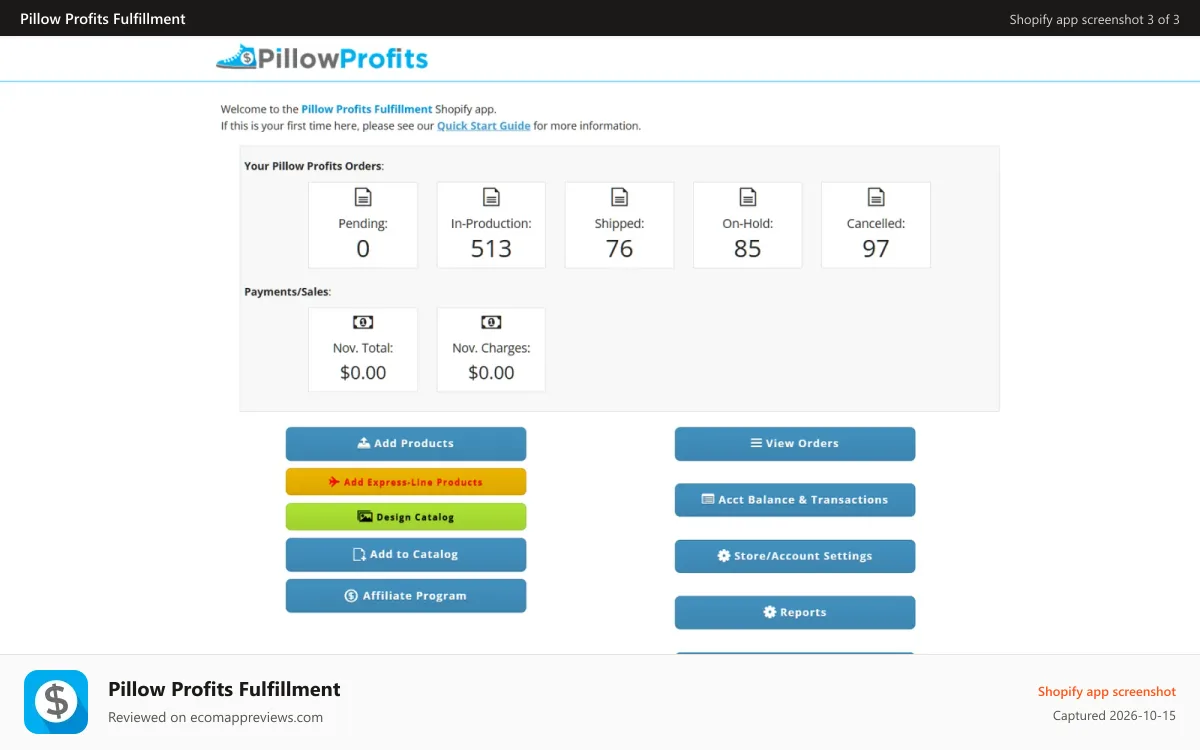
Task: Click the View Orders button
Action: tap(795, 444)
